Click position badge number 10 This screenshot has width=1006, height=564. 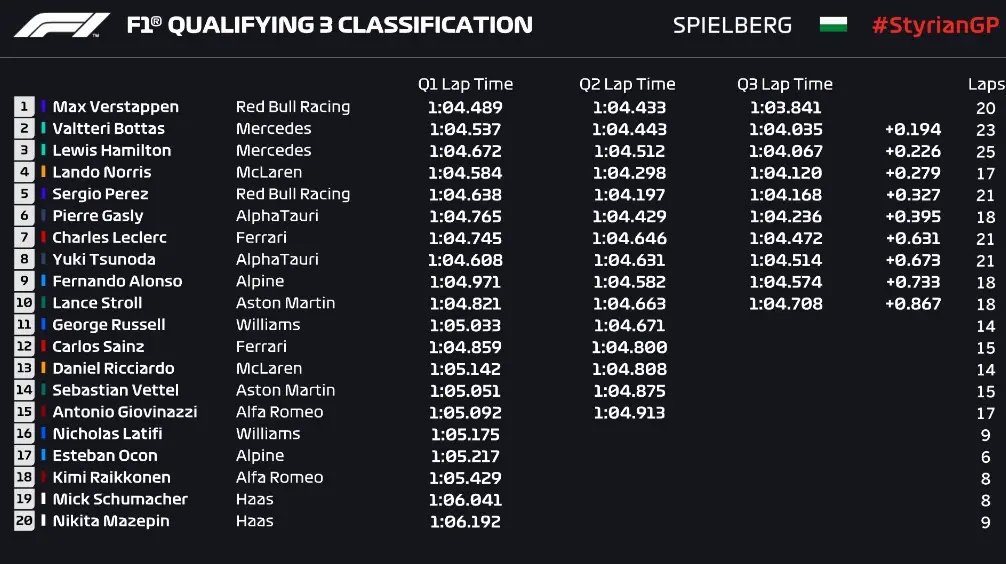(24, 303)
